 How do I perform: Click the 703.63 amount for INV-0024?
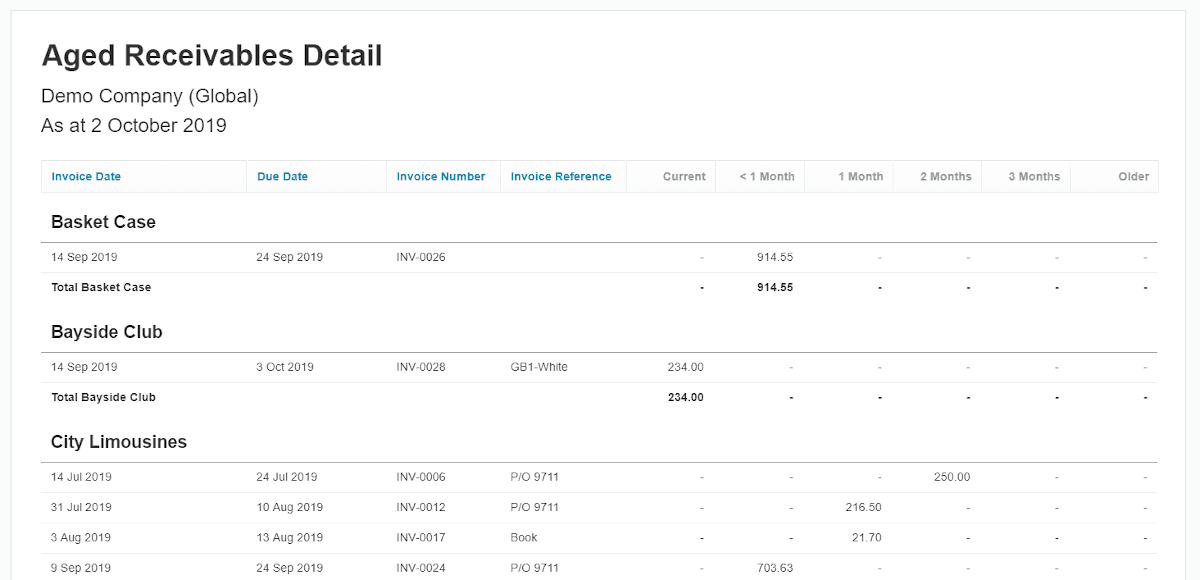pyautogui.click(x=775, y=568)
